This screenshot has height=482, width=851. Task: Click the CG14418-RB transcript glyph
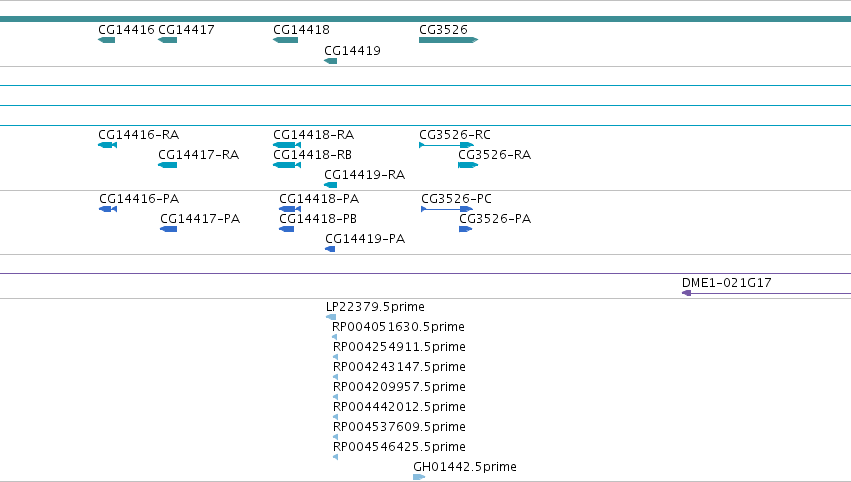pyautogui.click(x=287, y=165)
